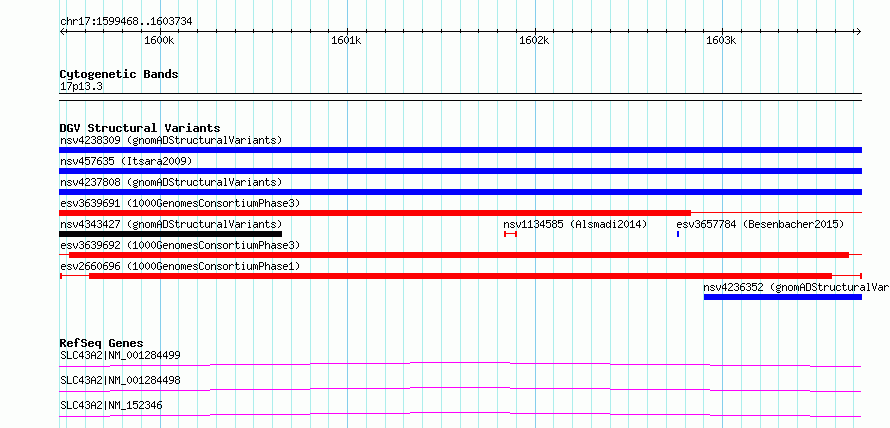Click the left arrow of the ruler

point(62,32)
